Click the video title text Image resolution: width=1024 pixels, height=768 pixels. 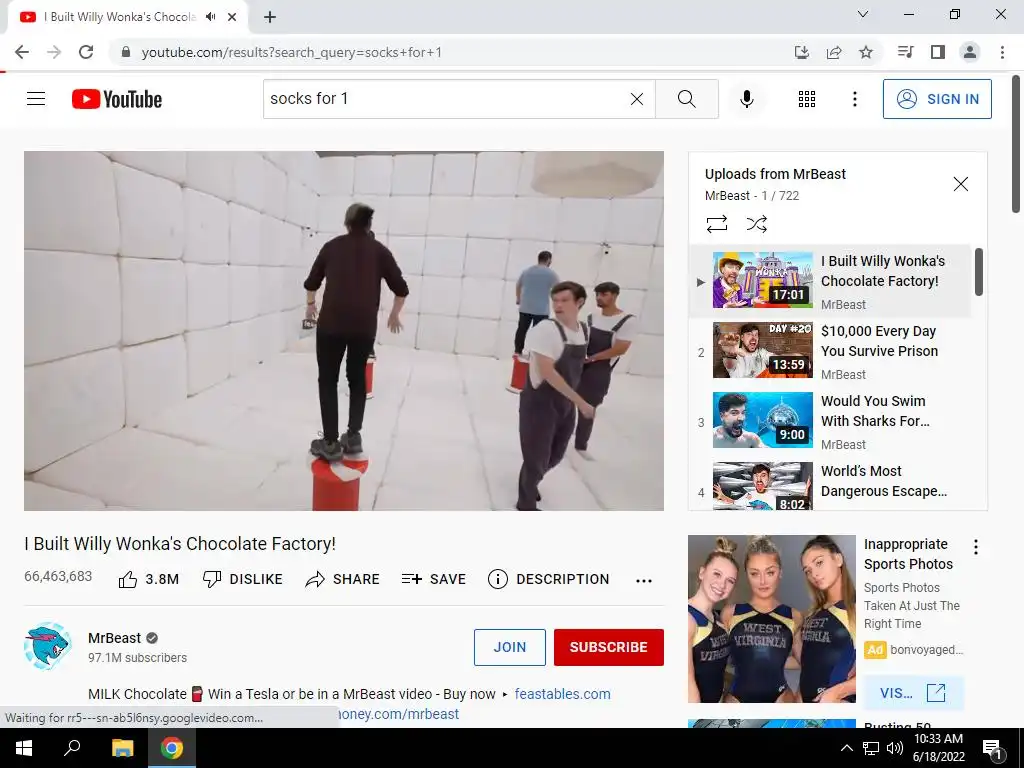point(180,544)
